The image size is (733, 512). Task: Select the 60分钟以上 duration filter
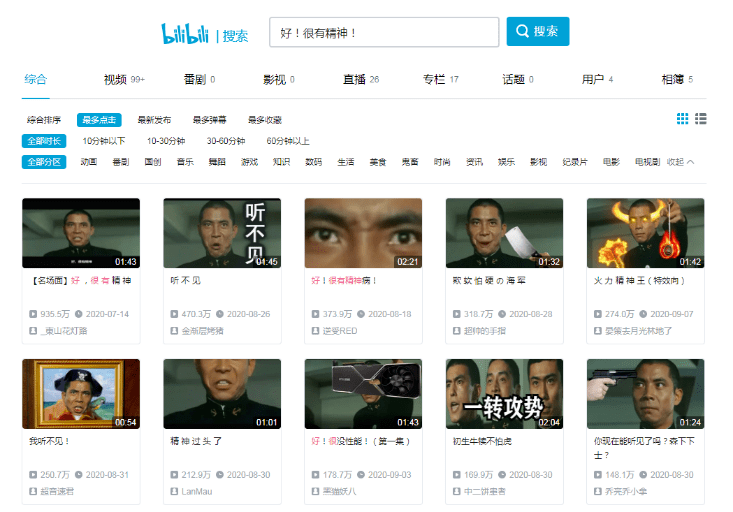(288, 141)
